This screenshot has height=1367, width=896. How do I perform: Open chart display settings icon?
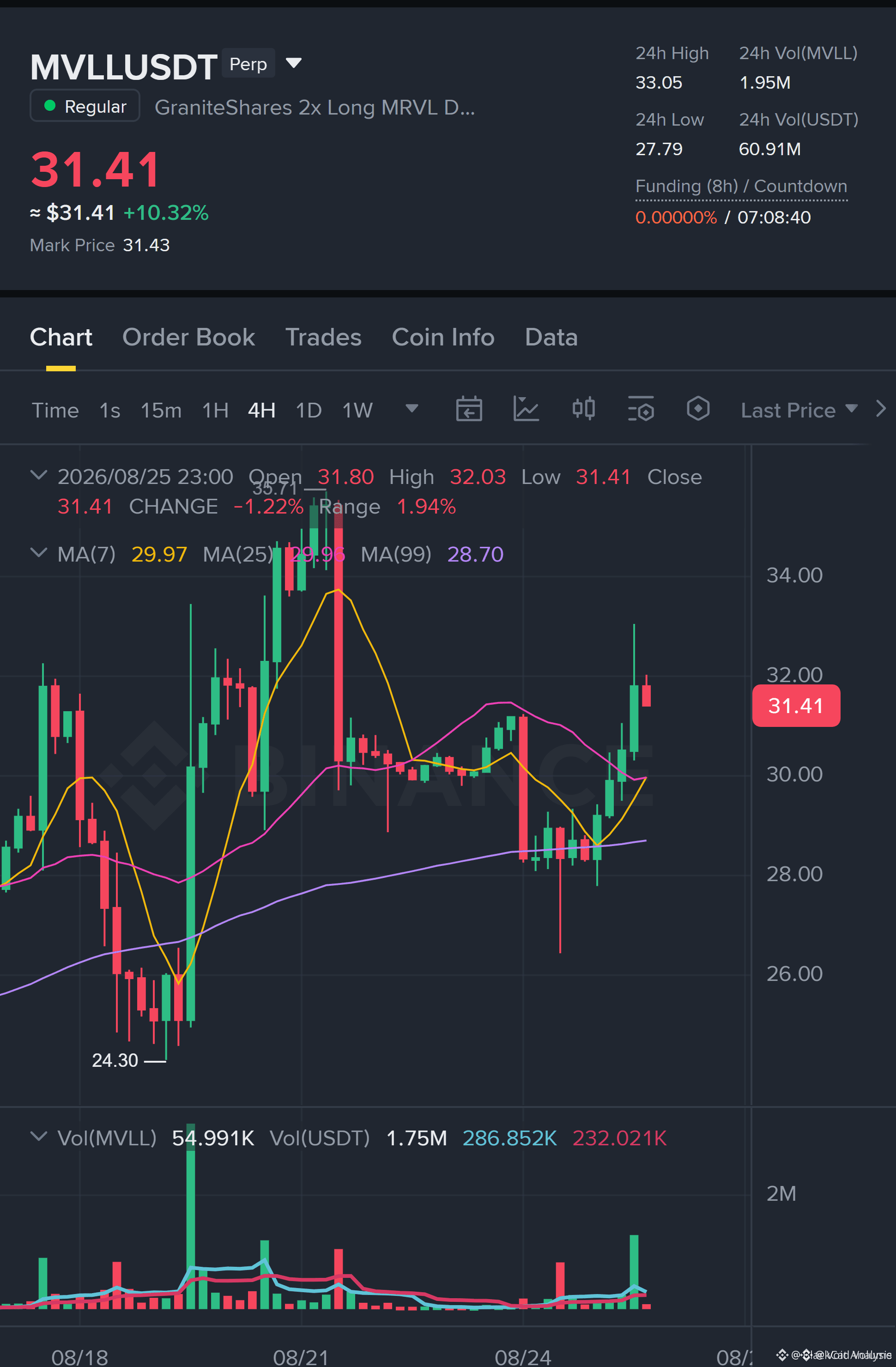pyautogui.click(x=641, y=409)
